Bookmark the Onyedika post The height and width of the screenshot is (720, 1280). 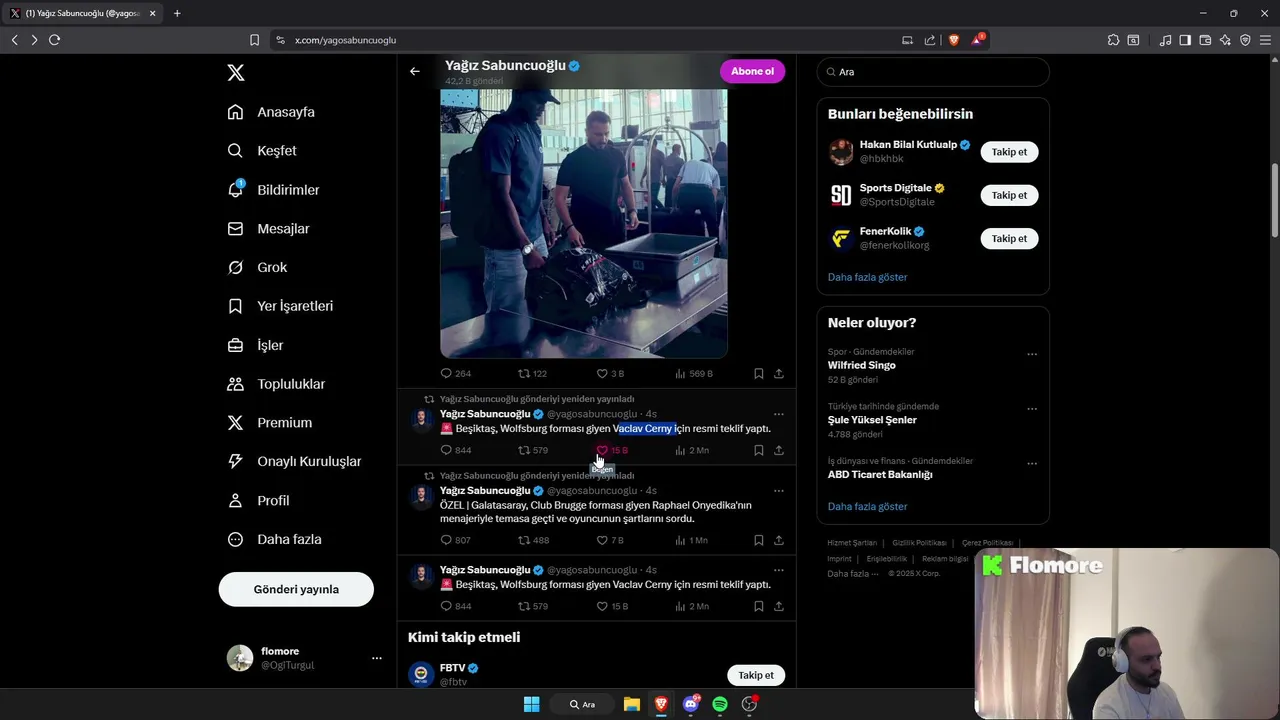tap(759, 541)
